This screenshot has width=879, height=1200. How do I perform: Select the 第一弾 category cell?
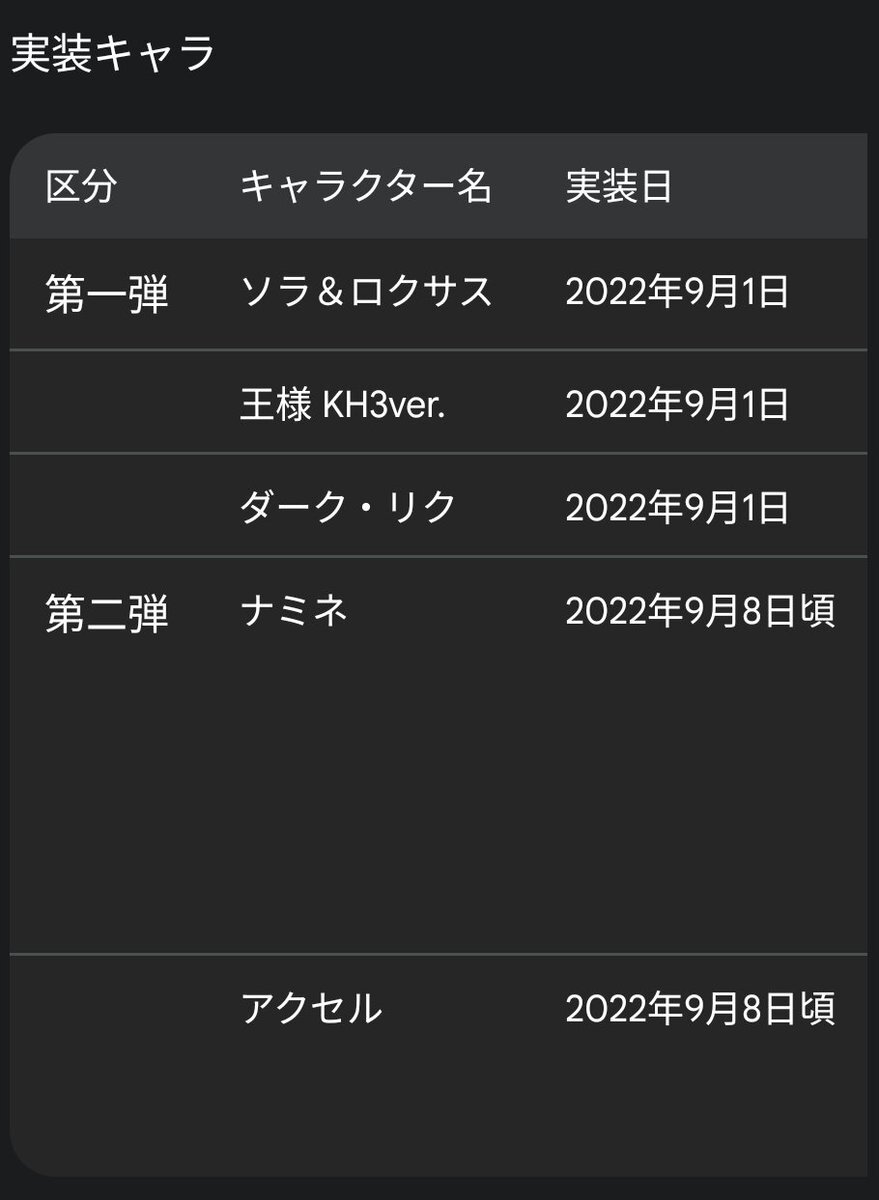[x=107, y=295]
